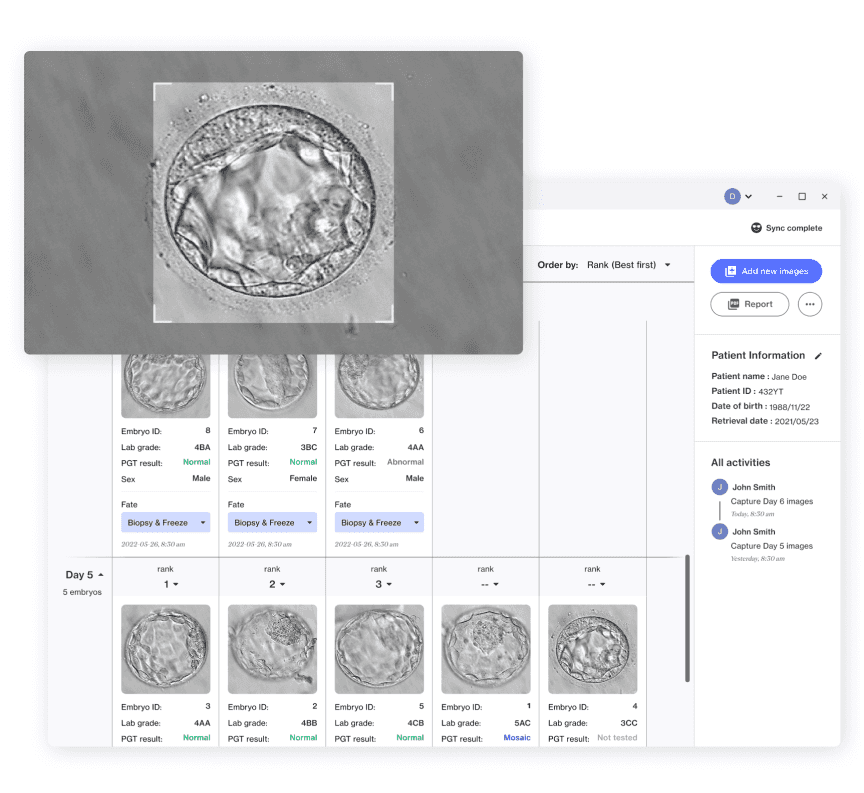Open the Order by Rank dropdown

(628, 265)
